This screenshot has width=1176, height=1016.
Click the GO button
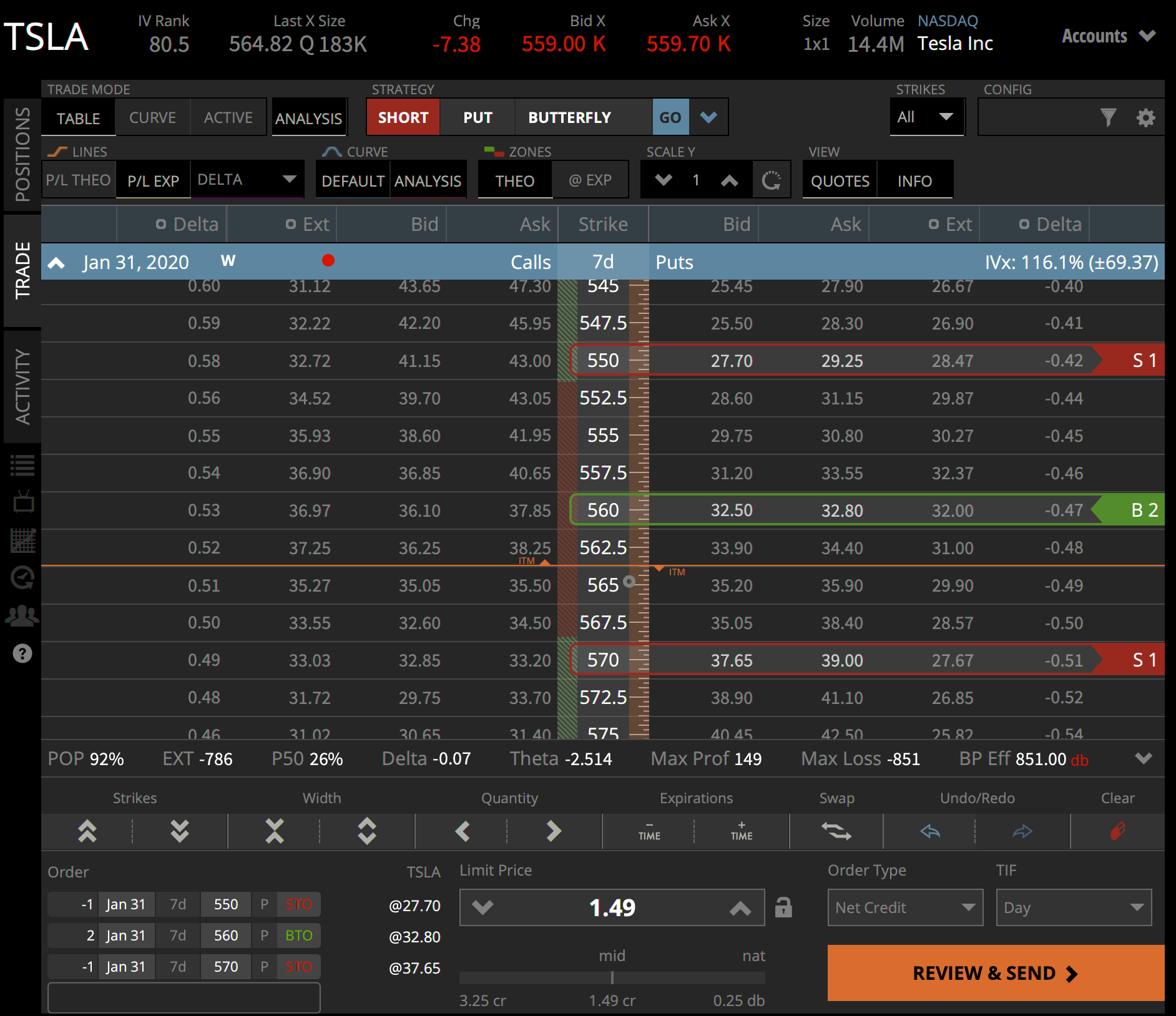(670, 117)
